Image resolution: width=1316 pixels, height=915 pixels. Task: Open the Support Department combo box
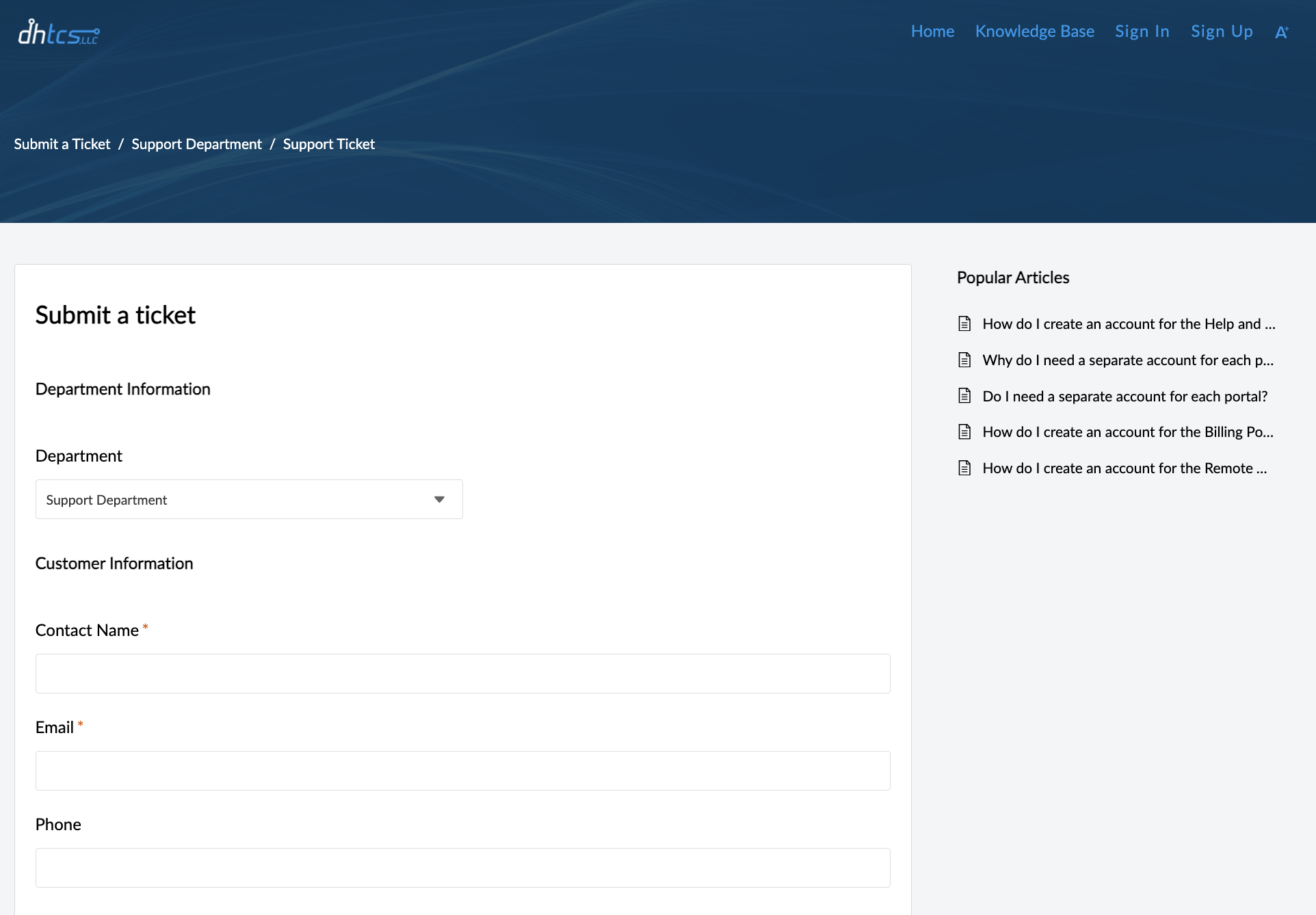(233, 499)
